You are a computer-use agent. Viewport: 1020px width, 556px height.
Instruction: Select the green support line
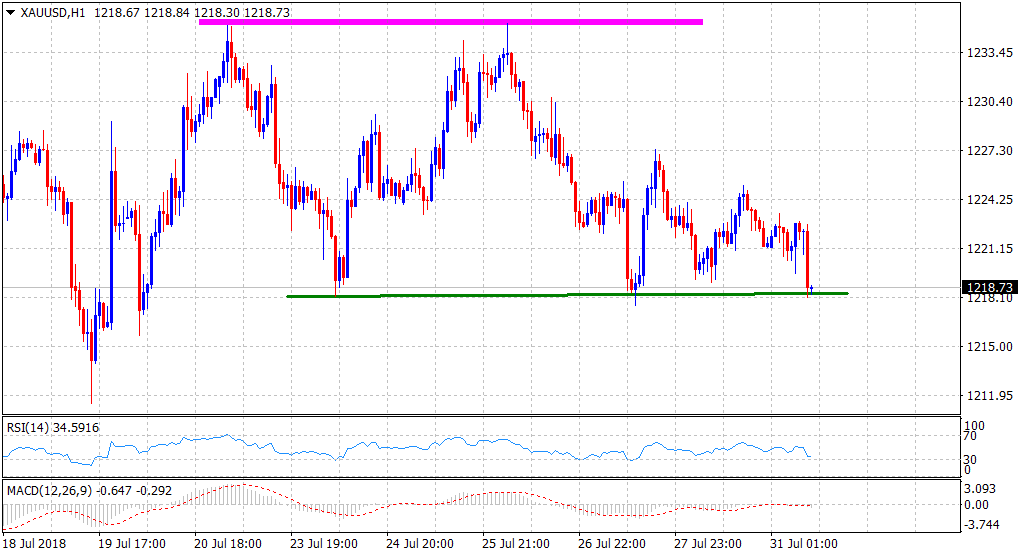567,295
